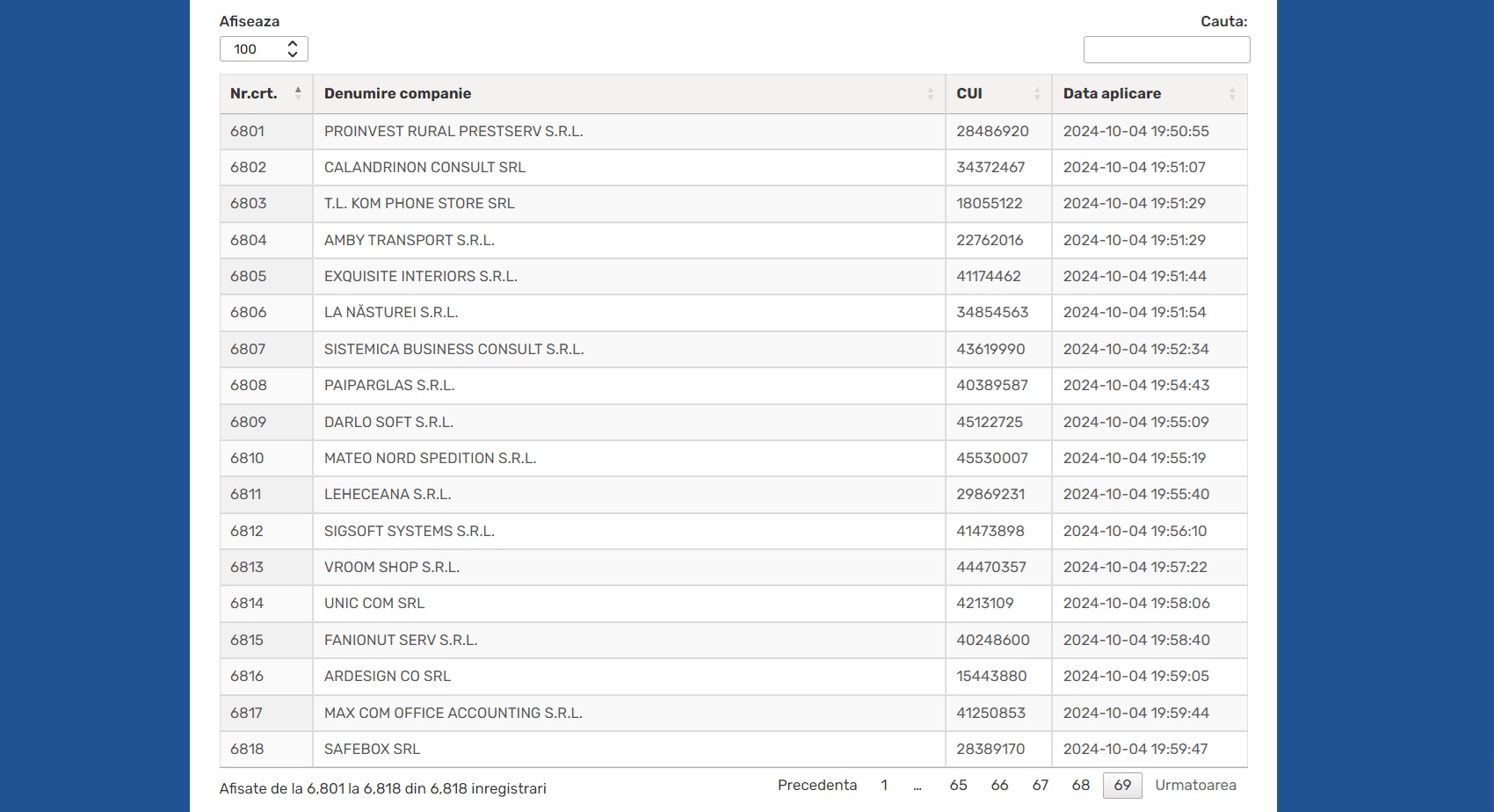
Task: Click CUI value 4213109
Action: (985, 604)
